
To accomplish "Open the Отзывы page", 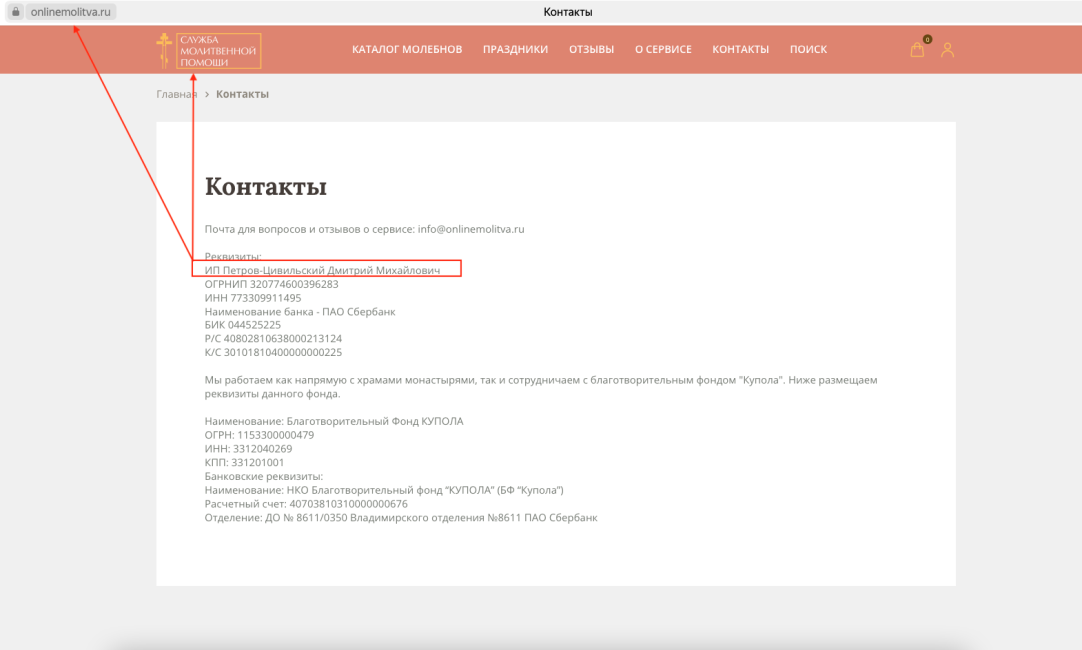I will (x=591, y=50).
